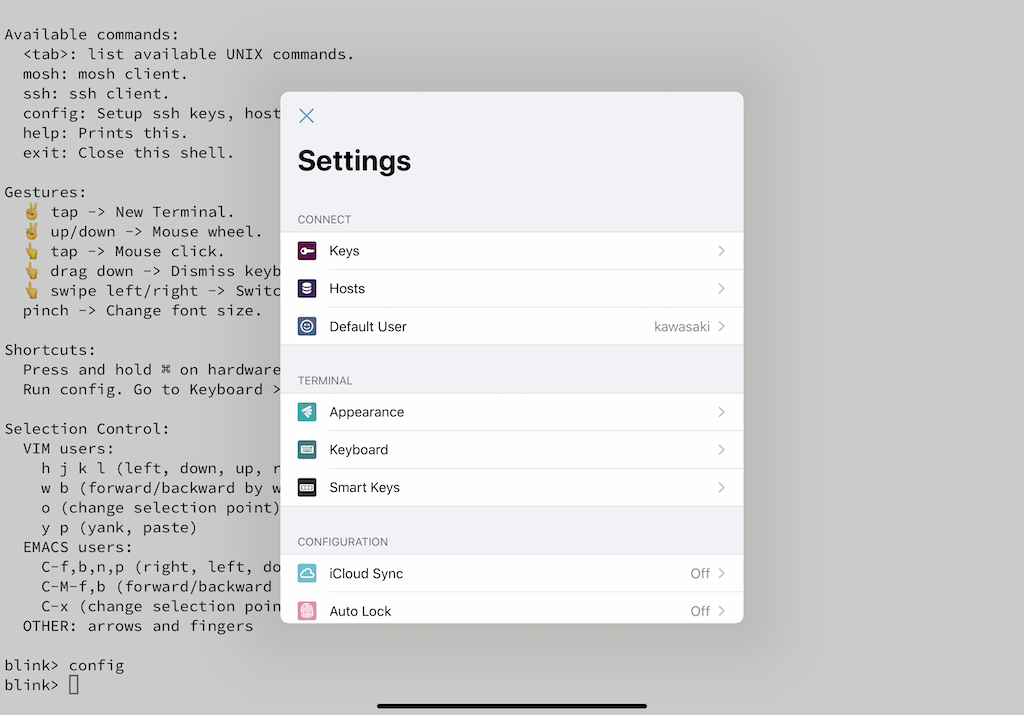Screen dimensions: 1024x715
Task: Click the 'EMACS users:' line
Action: 78,547
